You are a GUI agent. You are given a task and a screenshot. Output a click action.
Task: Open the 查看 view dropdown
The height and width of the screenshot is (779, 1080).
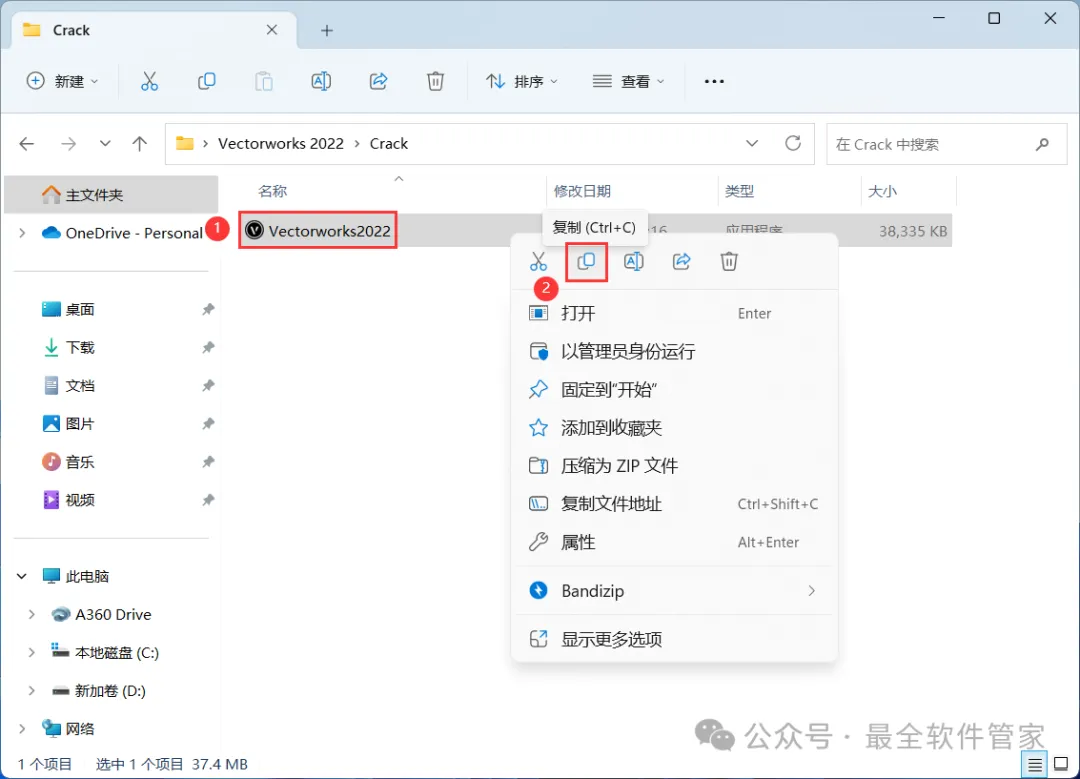click(x=629, y=81)
